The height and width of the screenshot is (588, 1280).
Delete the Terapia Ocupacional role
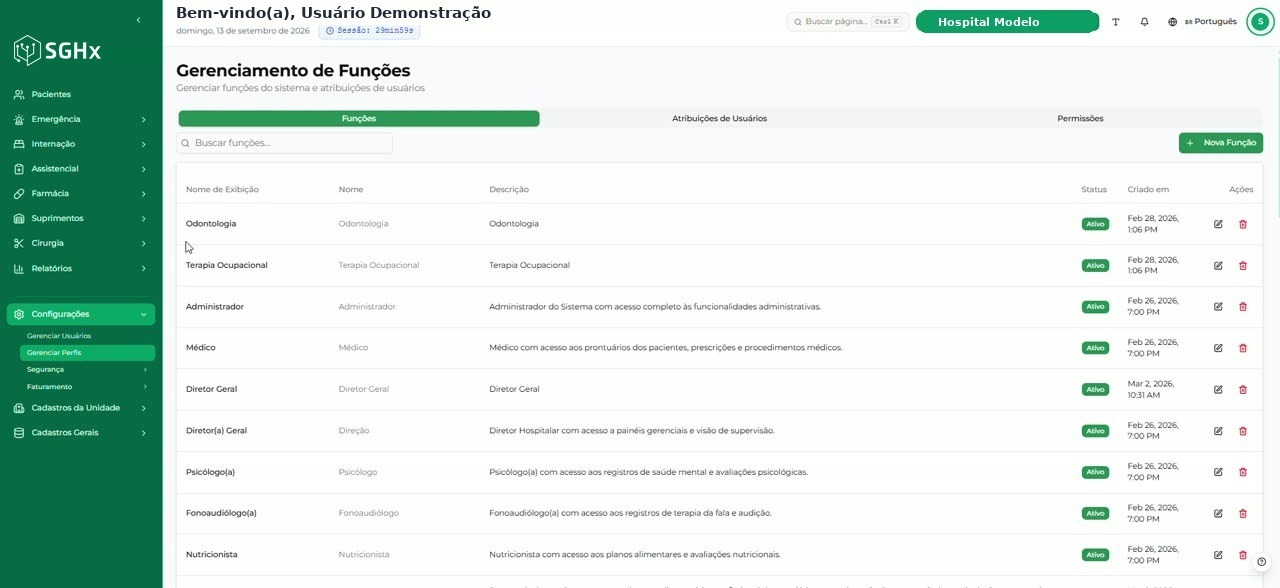tap(1243, 265)
